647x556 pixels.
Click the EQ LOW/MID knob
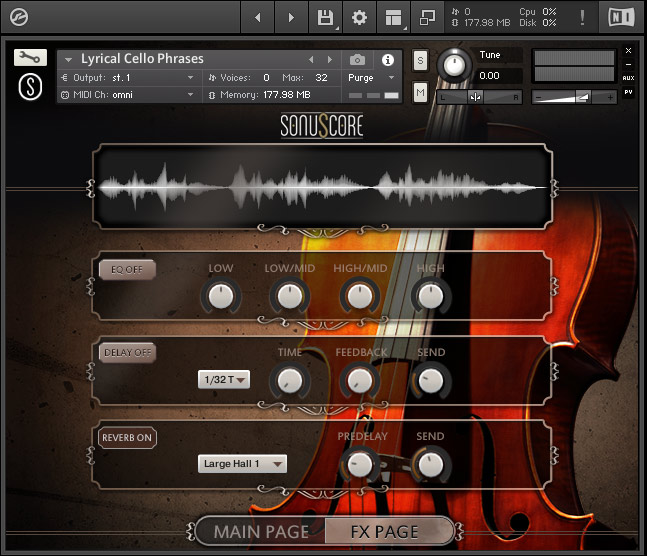click(x=290, y=296)
